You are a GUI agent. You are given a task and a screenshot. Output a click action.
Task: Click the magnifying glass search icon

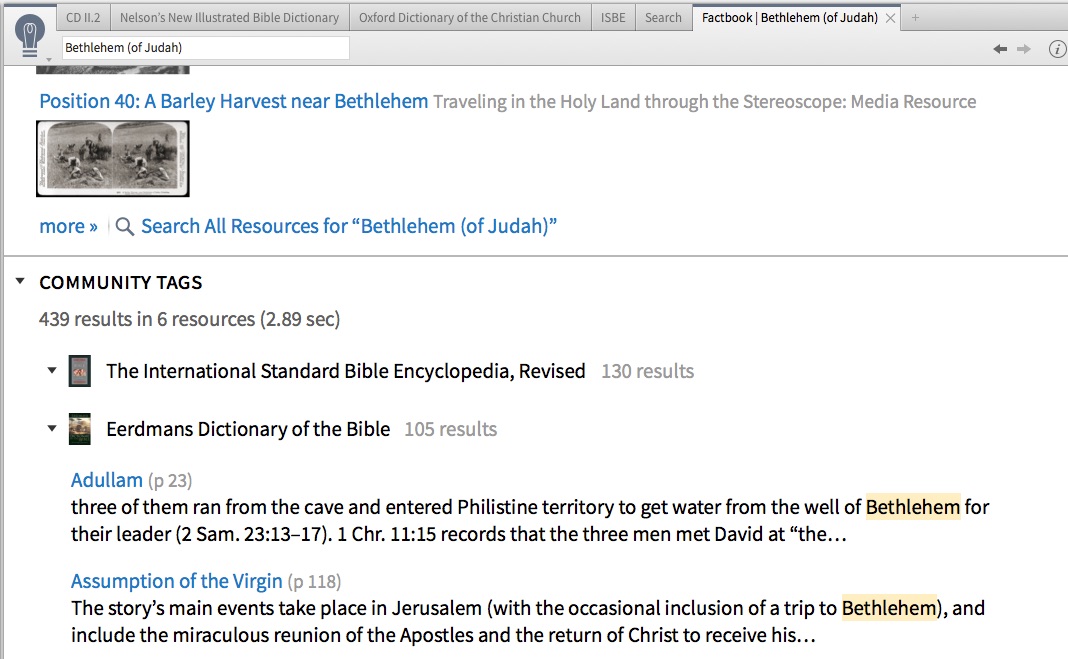124,226
